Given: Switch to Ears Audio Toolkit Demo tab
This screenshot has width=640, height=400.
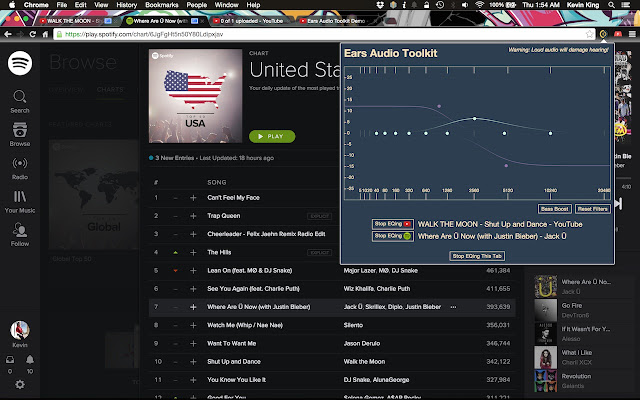Looking at the screenshot, I should point(336,21).
